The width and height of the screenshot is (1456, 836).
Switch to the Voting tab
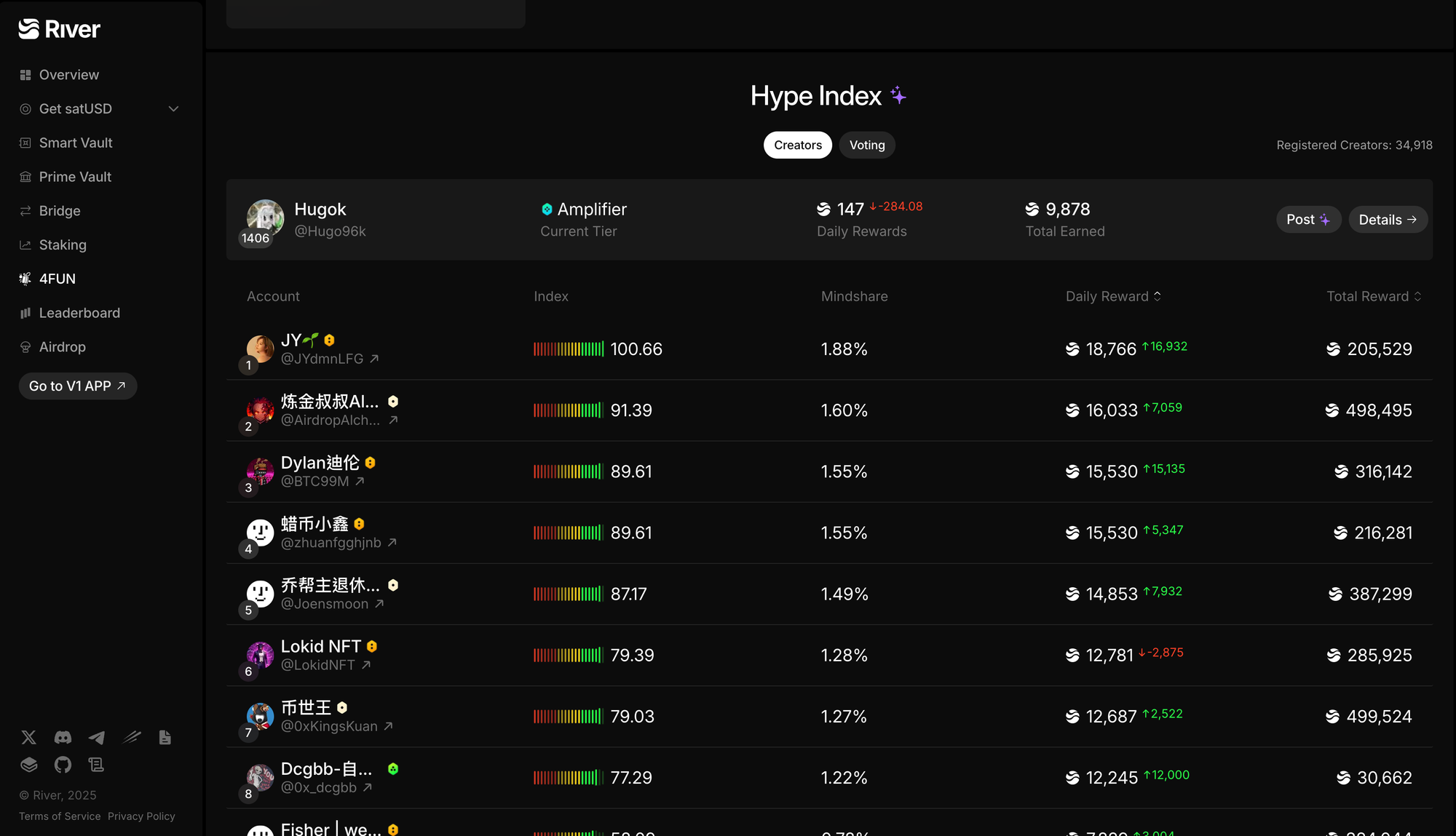point(866,145)
